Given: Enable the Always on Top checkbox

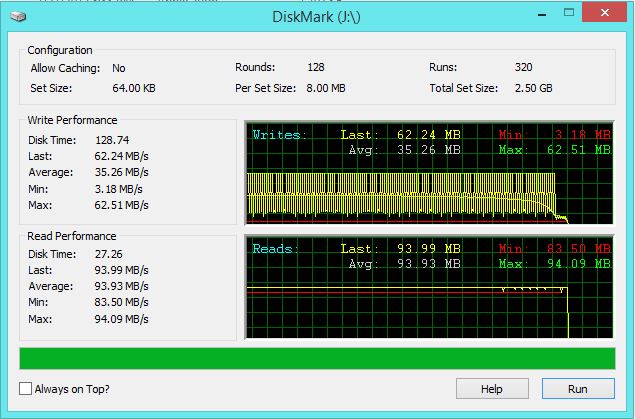Looking at the screenshot, I should tap(25, 389).
